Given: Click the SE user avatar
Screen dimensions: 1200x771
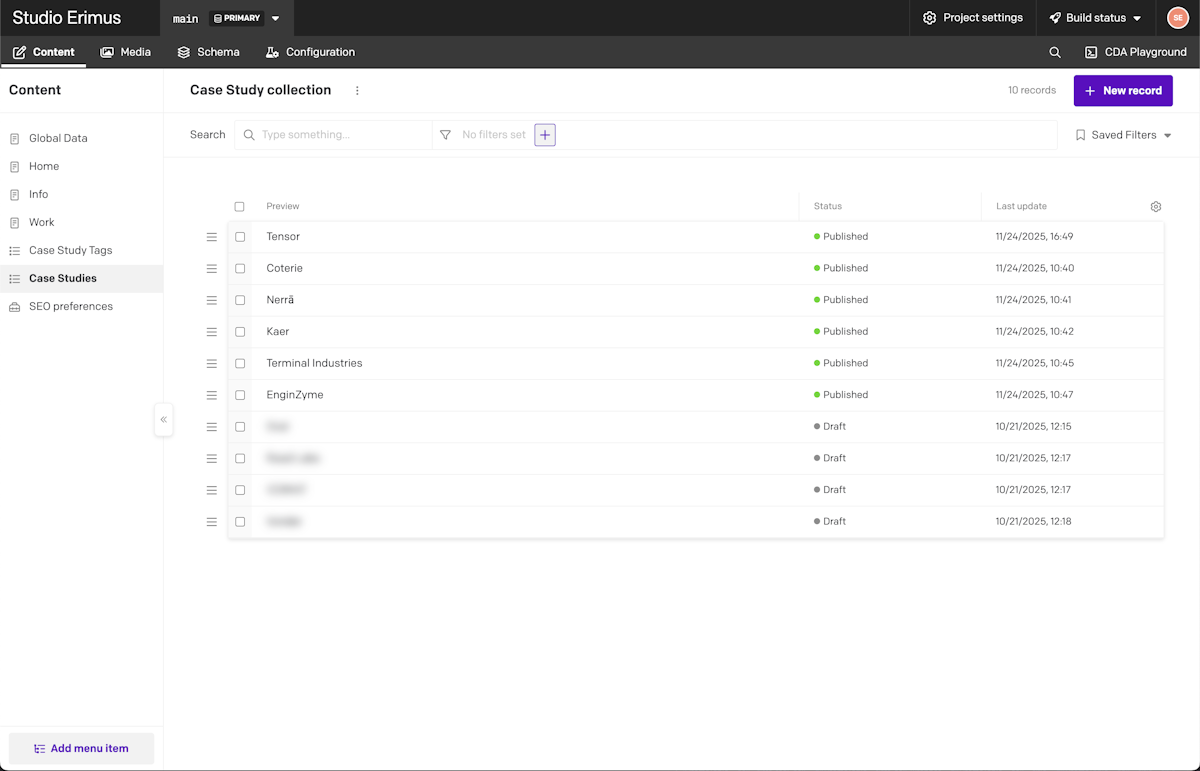Looking at the screenshot, I should (x=1177, y=18).
